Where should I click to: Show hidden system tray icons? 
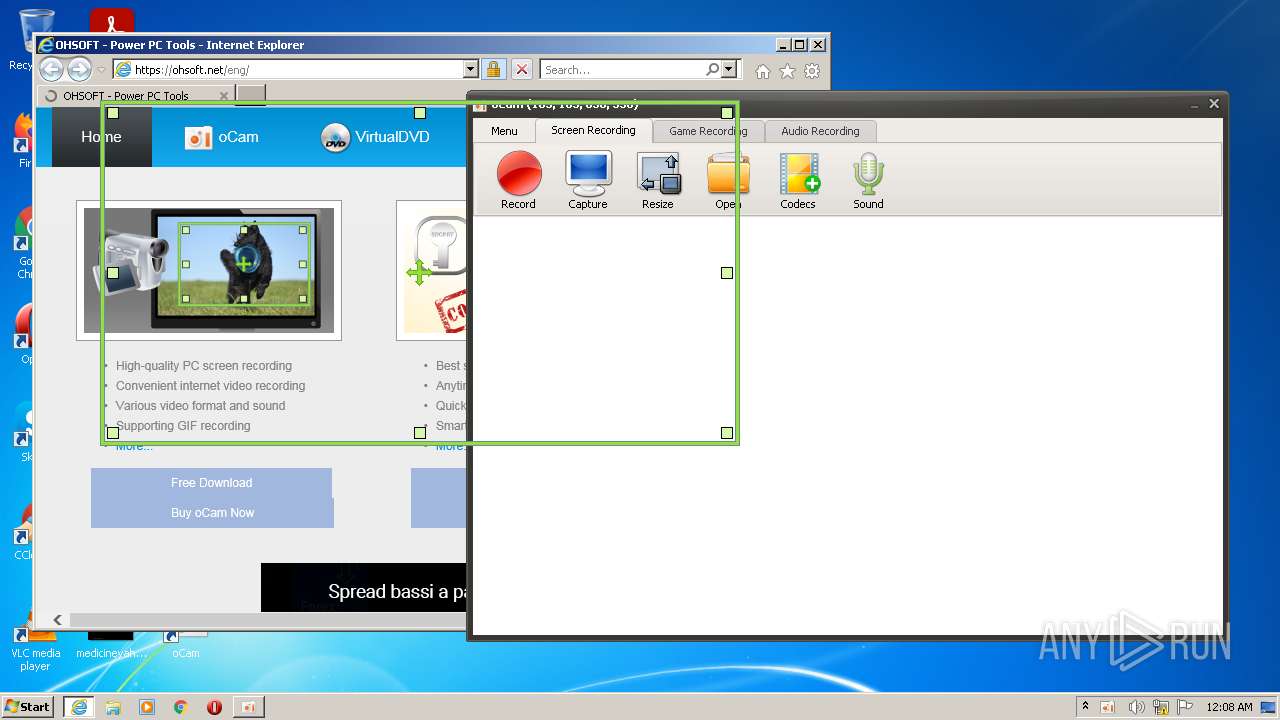click(x=1085, y=706)
